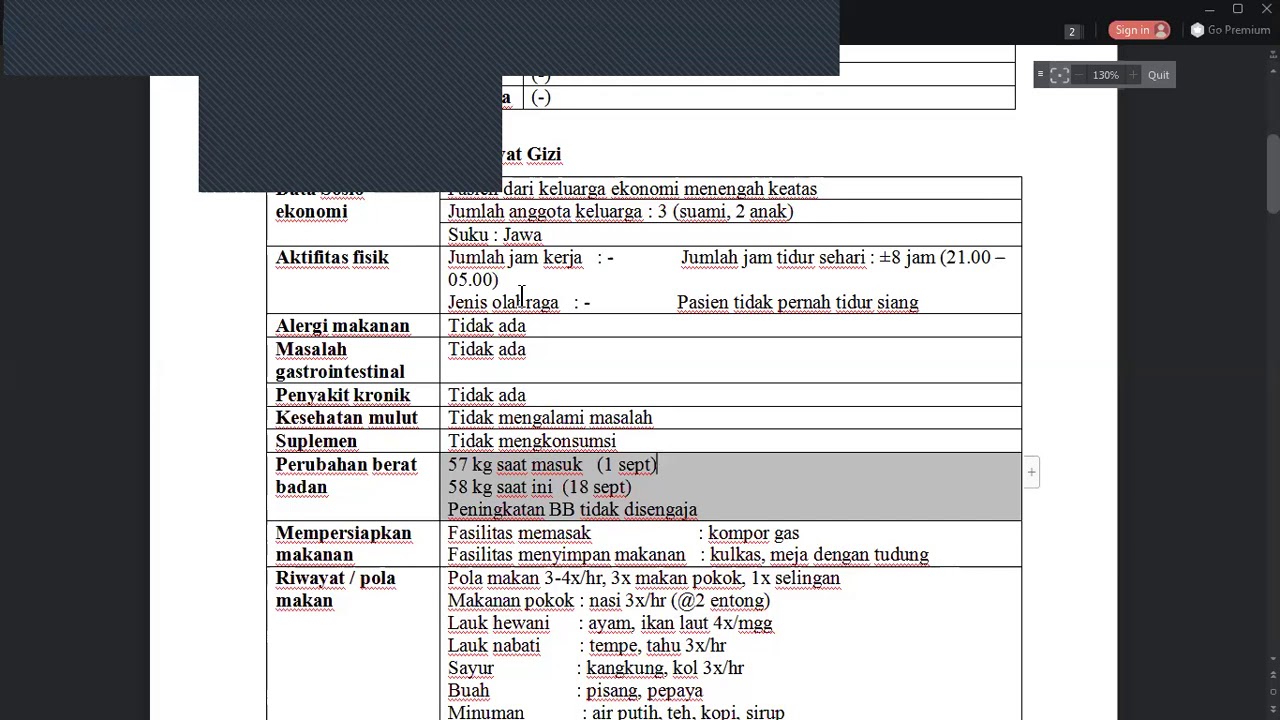The image size is (1280, 720).
Task: Click the add-row plus handle beside the table
Action: tap(1031, 472)
